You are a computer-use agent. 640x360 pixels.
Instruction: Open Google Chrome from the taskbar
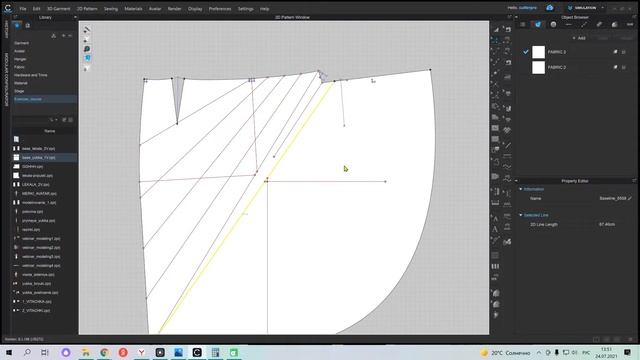[x=104, y=352]
